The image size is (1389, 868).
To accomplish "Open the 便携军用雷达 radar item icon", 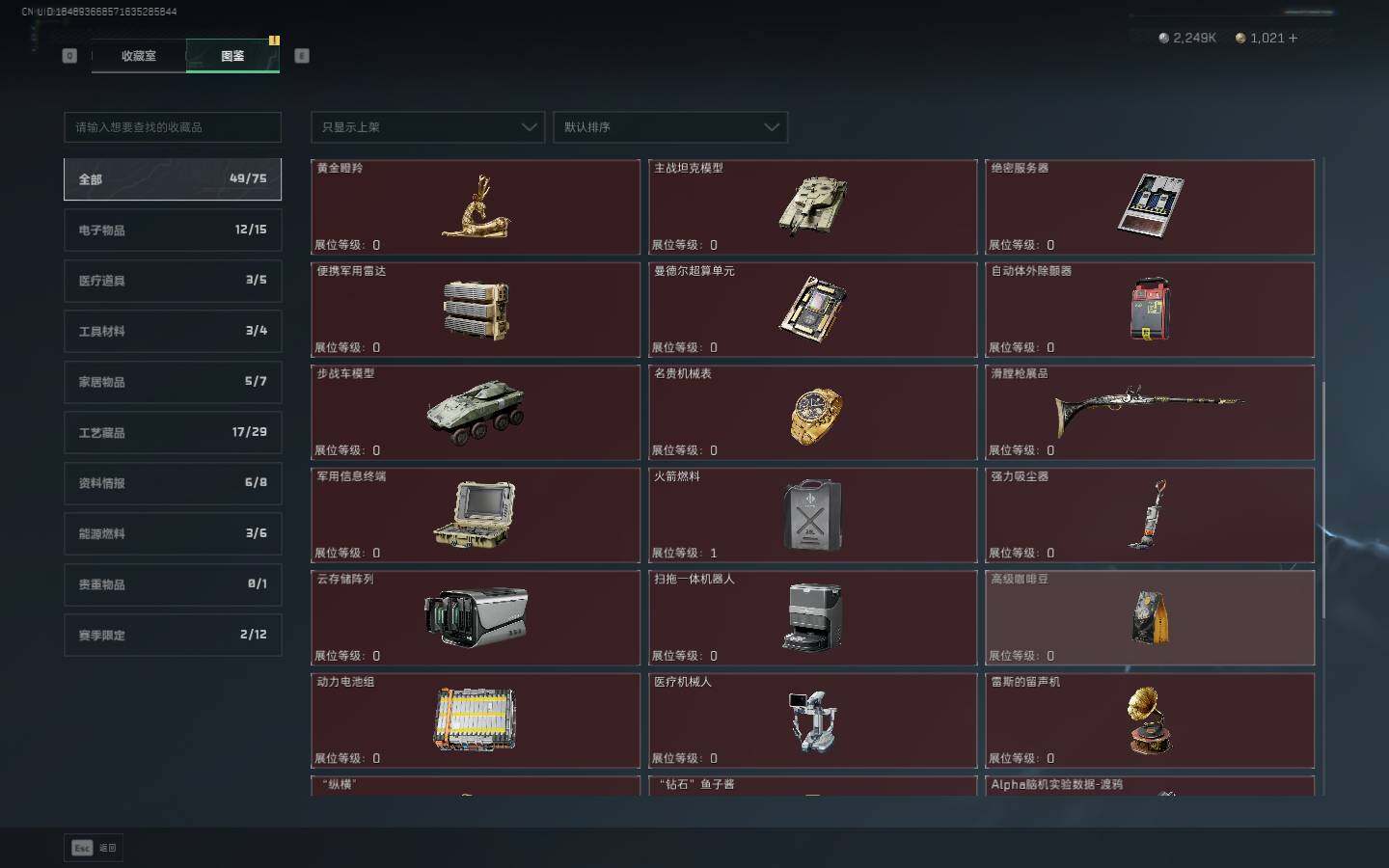I will pyautogui.click(x=476, y=310).
